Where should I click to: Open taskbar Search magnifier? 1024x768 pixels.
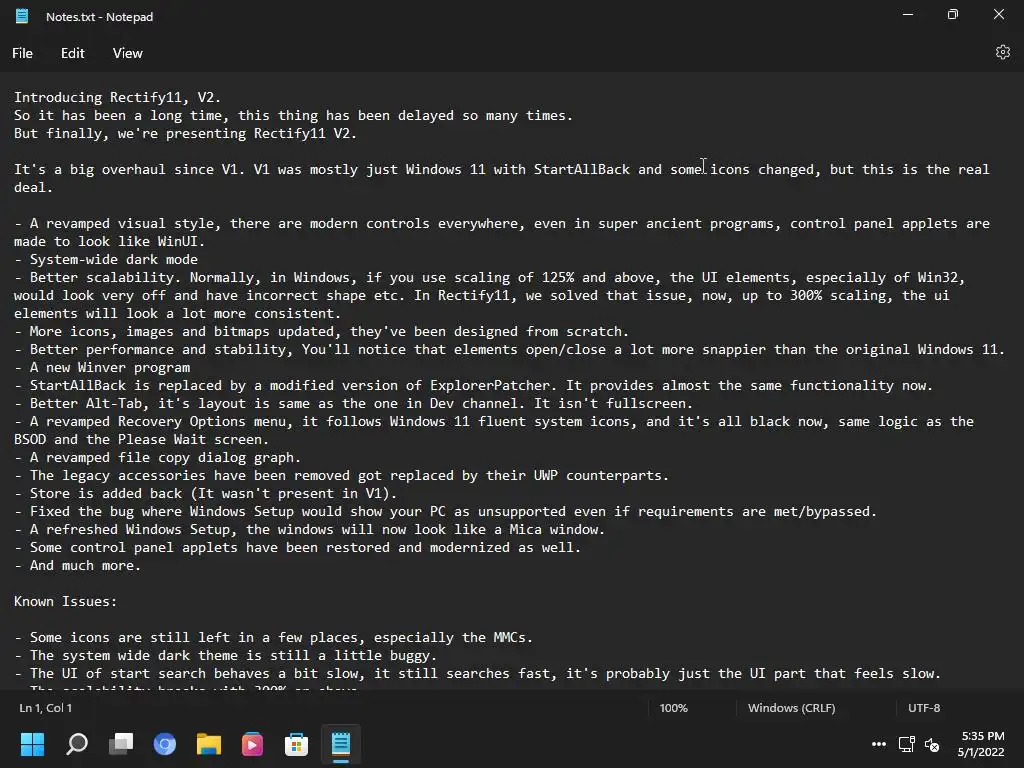[77, 744]
